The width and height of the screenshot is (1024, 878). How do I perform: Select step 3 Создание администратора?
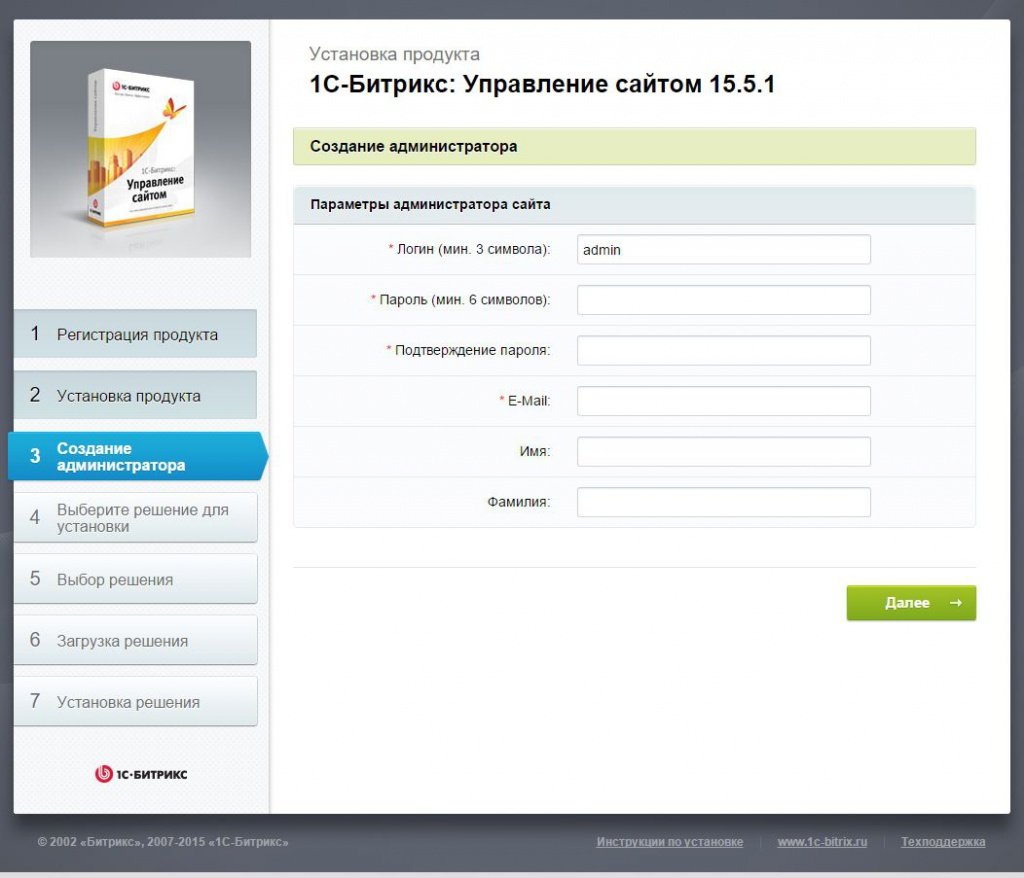tap(137, 456)
